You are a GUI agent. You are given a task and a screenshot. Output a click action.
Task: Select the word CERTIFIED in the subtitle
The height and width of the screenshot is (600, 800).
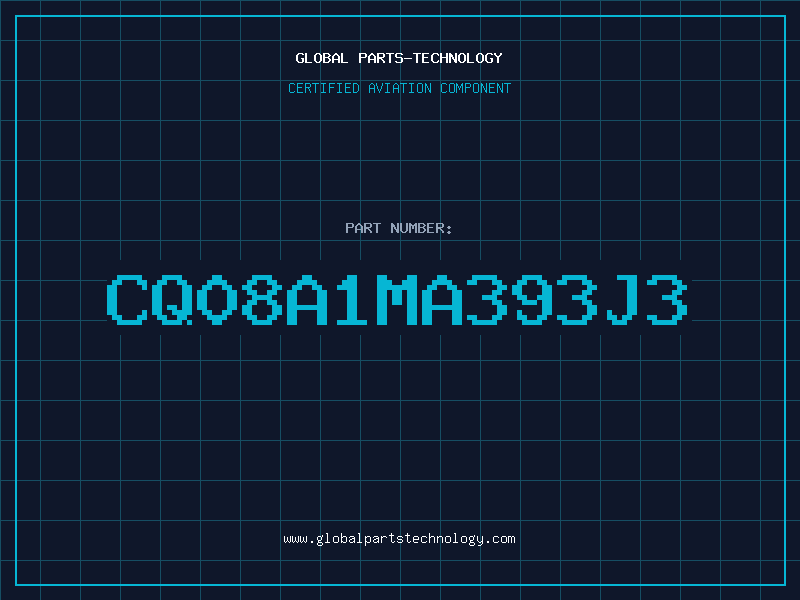click(324, 88)
